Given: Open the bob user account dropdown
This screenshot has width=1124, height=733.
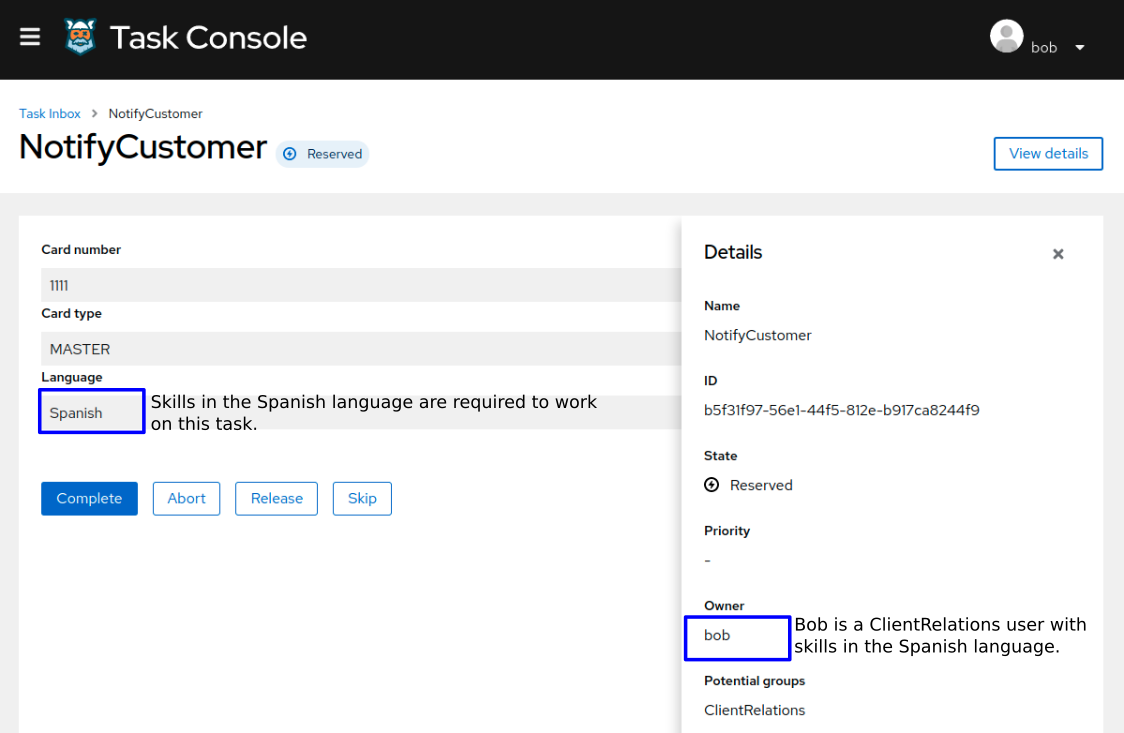Looking at the screenshot, I should [x=1044, y=47].
